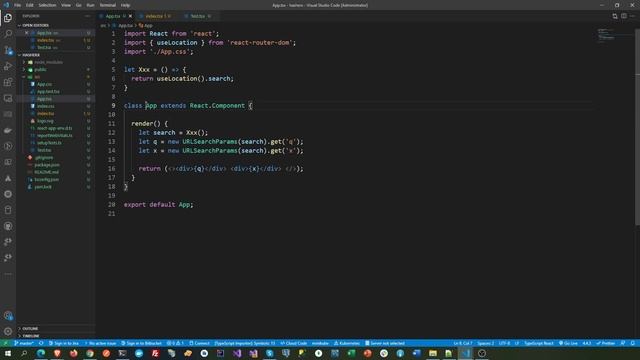Image resolution: width=640 pixels, height=360 pixels.
Task: Click errors and warnings count in status bar
Action: 175,343
